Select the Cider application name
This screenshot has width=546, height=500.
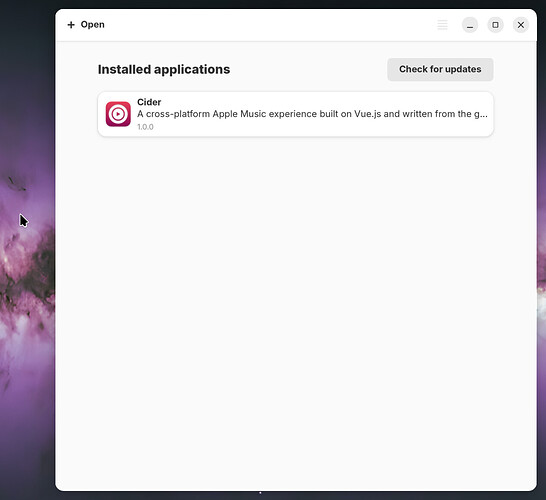coord(149,102)
